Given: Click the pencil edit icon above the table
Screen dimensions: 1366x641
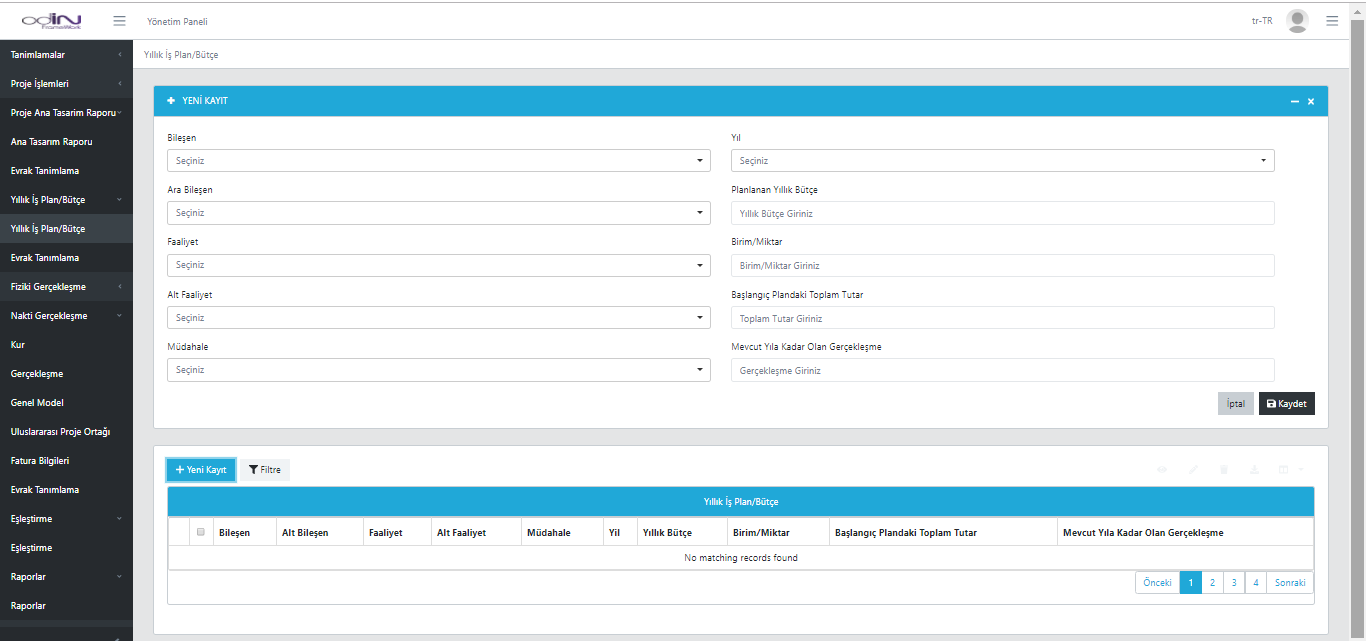Looking at the screenshot, I should coord(1193,469).
